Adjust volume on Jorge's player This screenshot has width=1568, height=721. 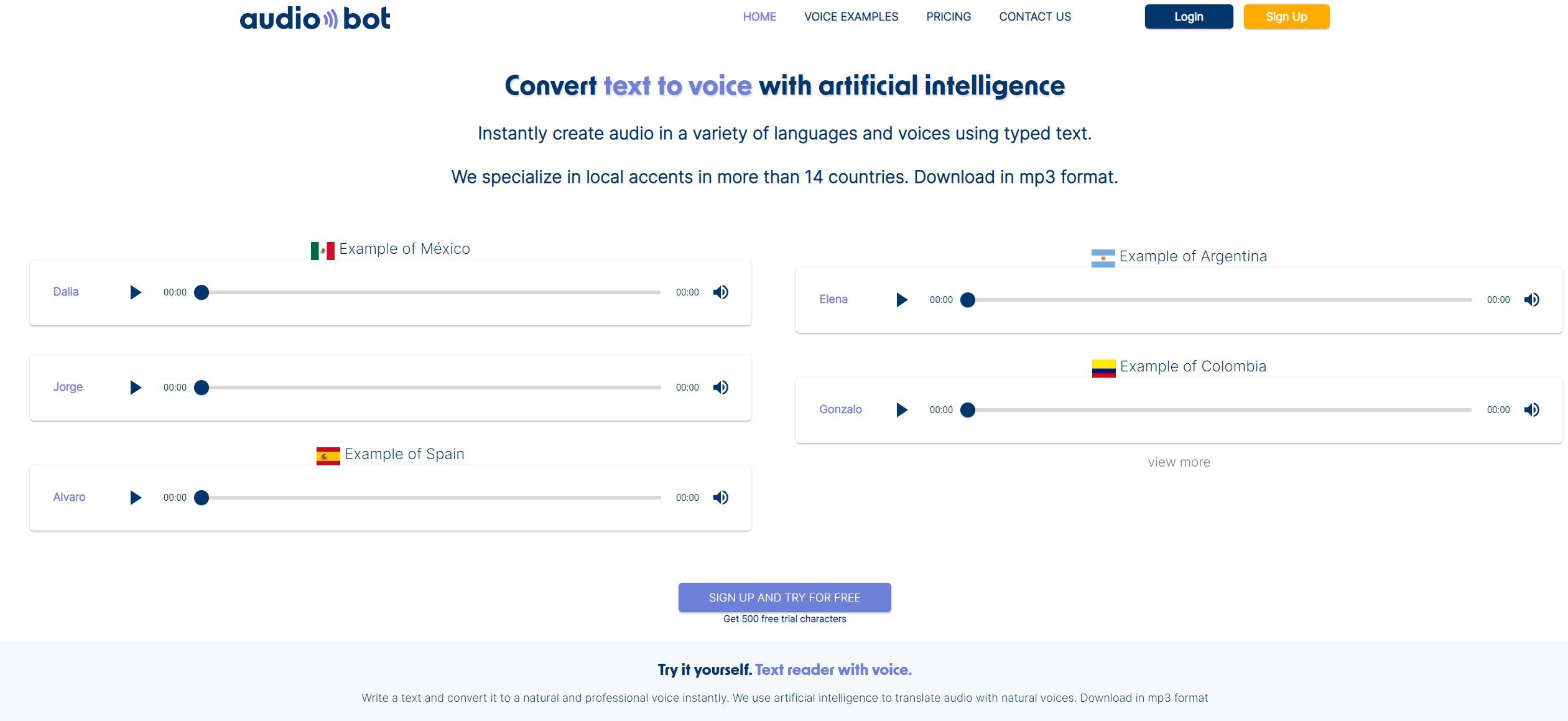[721, 387]
